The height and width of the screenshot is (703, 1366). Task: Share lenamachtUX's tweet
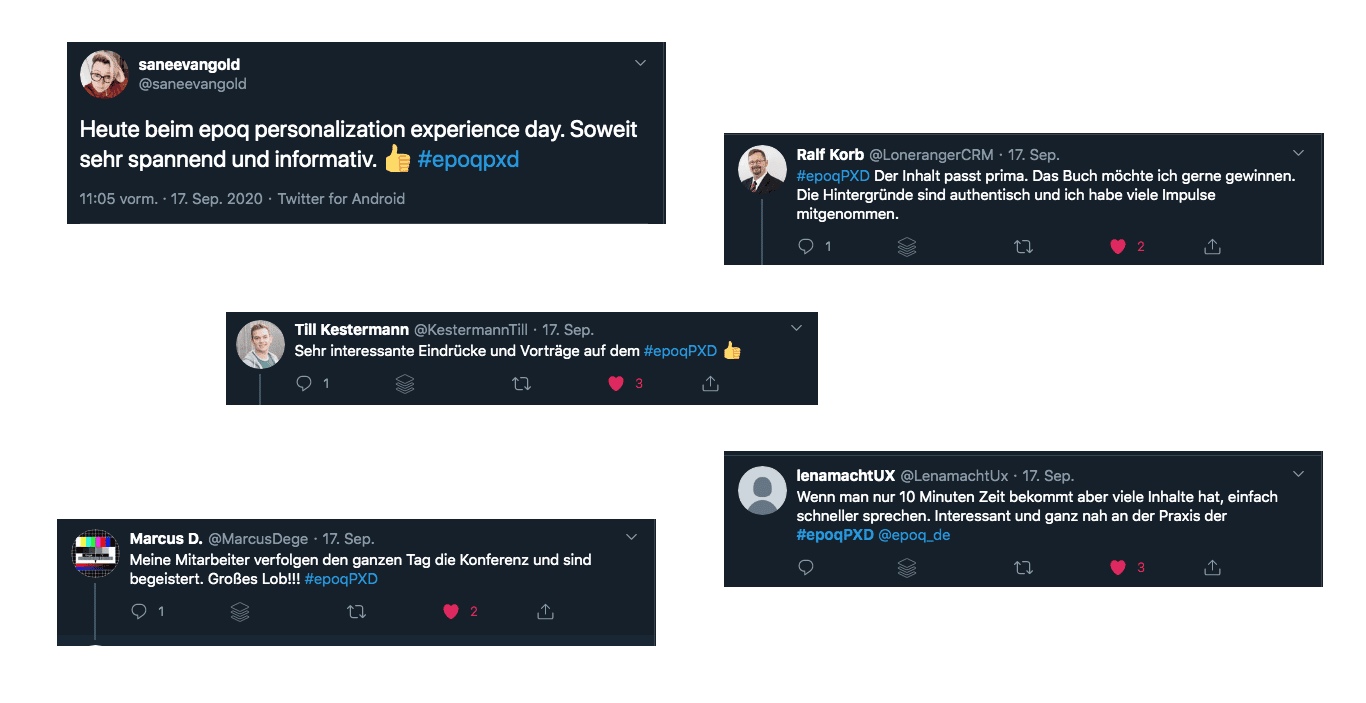coord(1212,567)
